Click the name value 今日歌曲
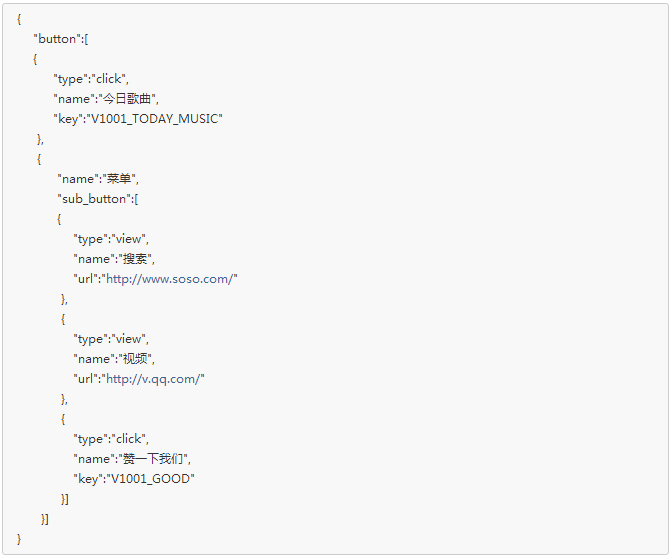Screen dimensions: 672x558 [127, 99]
